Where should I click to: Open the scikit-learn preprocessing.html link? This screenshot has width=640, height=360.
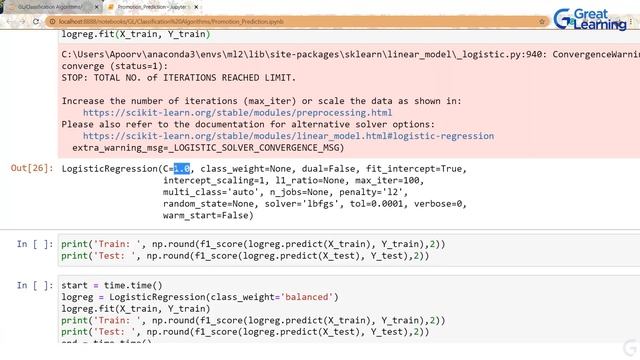[238, 113]
